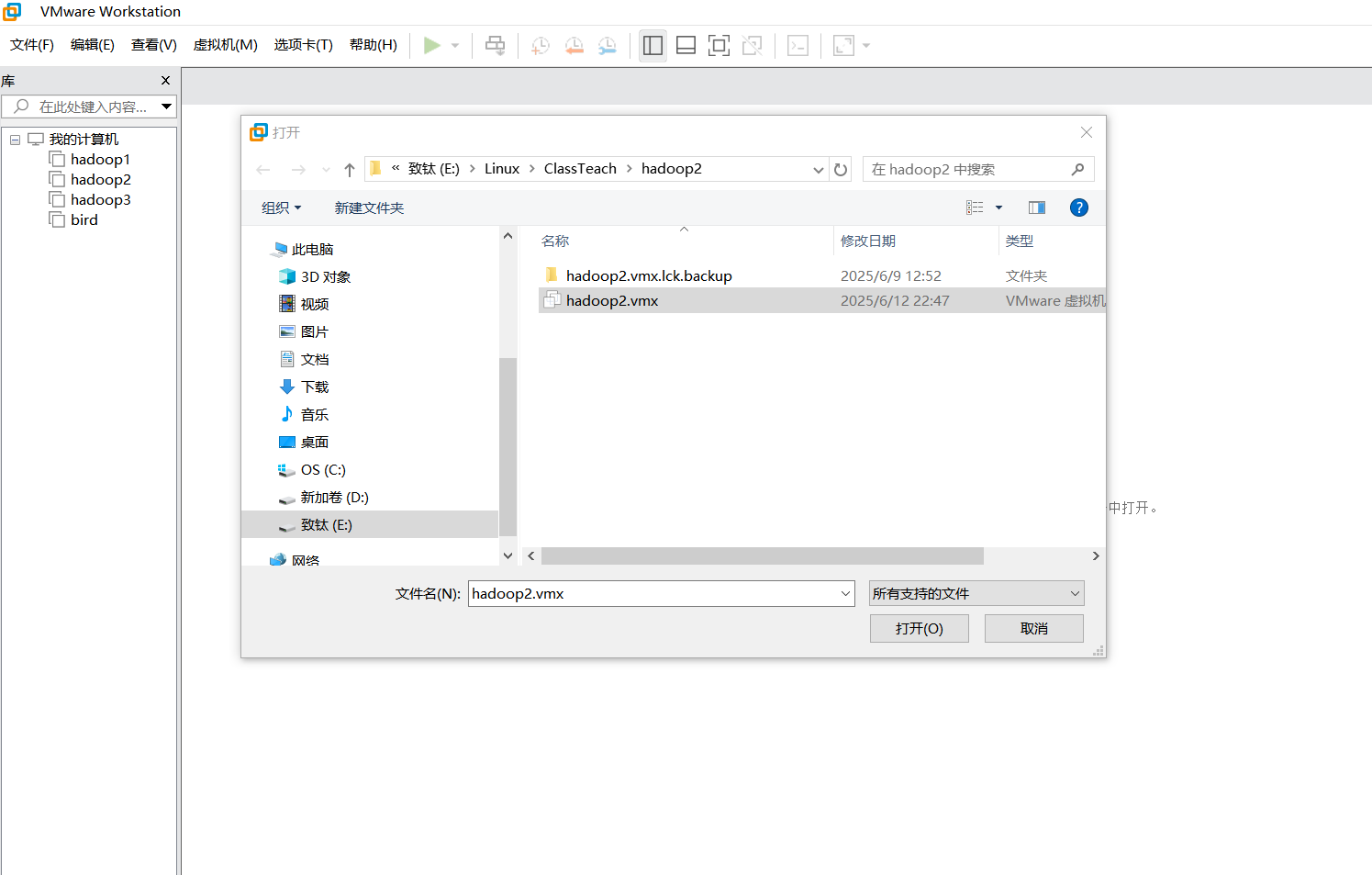Click the 打开(O) button
Viewport: 1372px width, 875px height.
pyautogui.click(x=919, y=628)
